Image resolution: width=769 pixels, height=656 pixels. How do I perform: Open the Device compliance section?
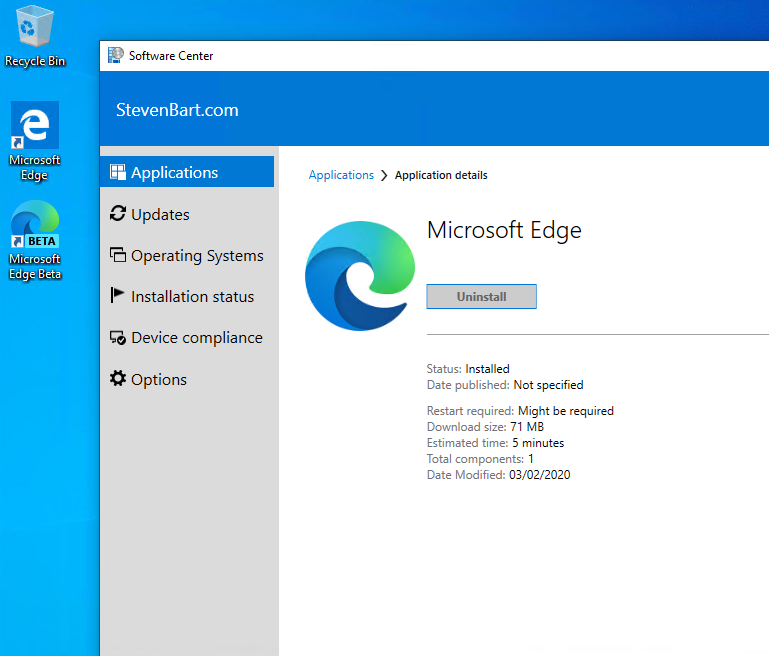coord(187,338)
